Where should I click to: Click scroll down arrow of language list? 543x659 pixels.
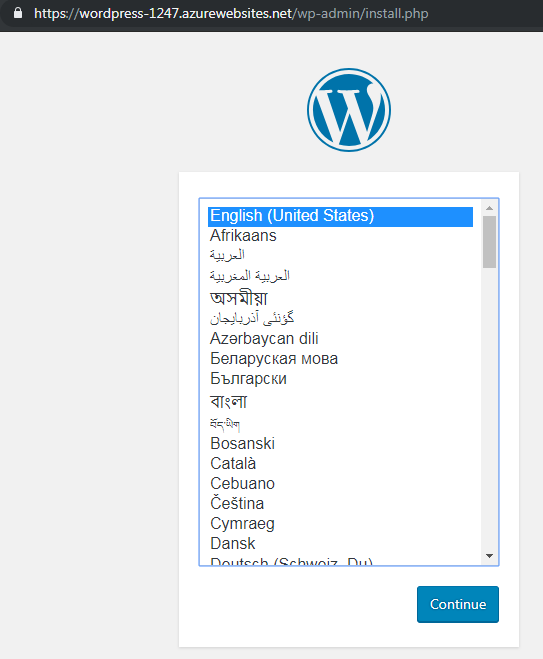pos(489,556)
